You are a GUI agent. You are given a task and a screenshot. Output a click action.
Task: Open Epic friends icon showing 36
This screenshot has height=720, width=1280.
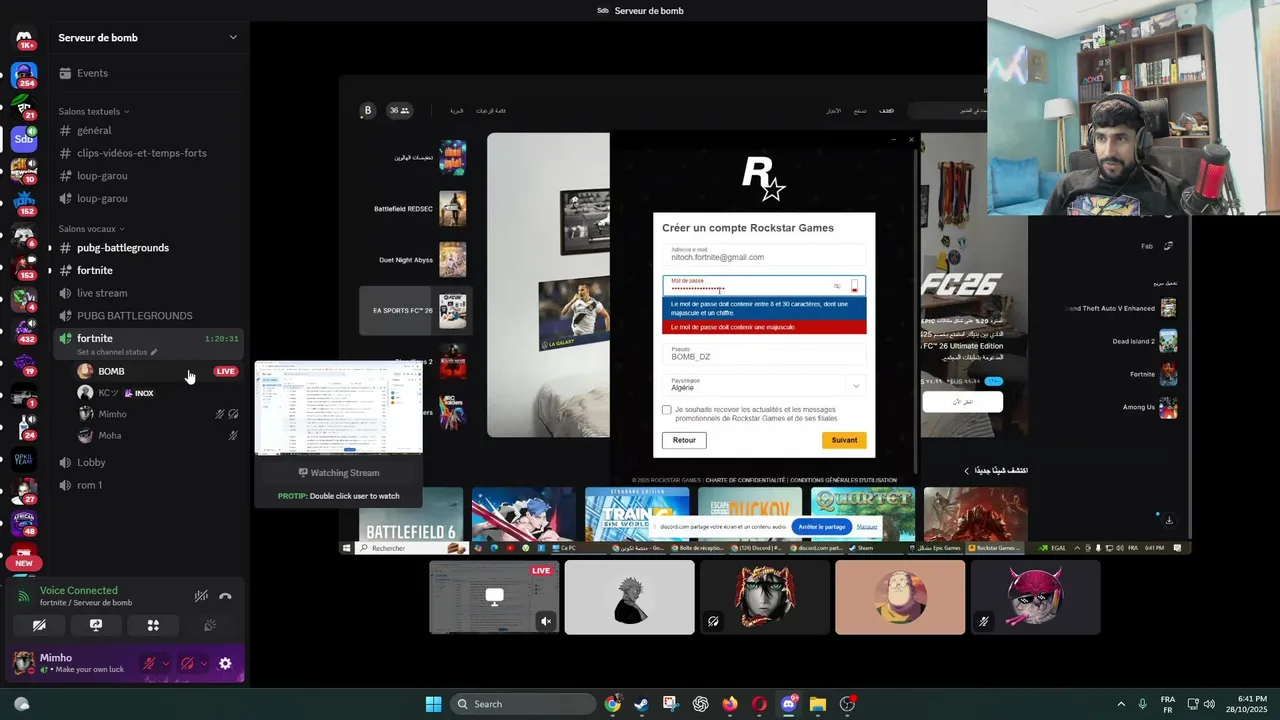pyautogui.click(x=400, y=110)
